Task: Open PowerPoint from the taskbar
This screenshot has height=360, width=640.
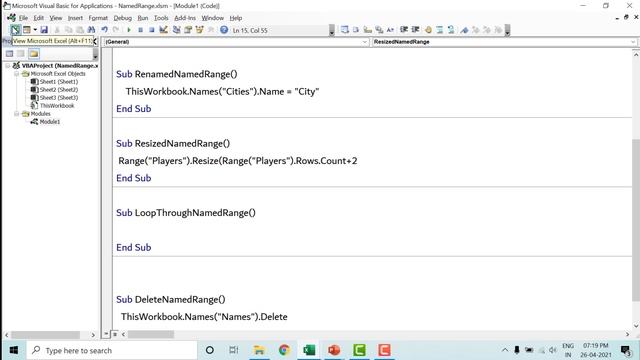Action: pyautogui.click(x=334, y=350)
